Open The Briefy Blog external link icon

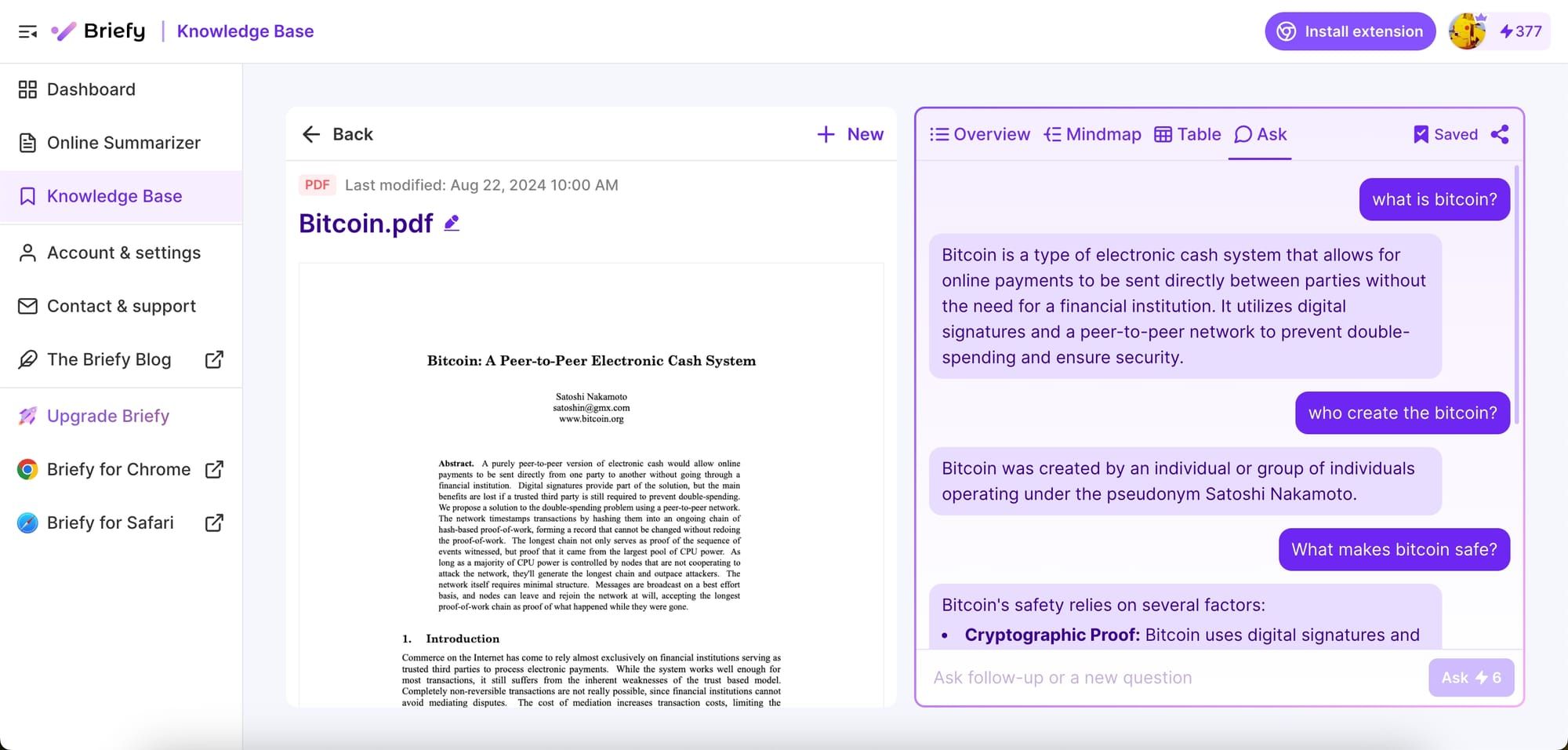pyautogui.click(x=213, y=359)
